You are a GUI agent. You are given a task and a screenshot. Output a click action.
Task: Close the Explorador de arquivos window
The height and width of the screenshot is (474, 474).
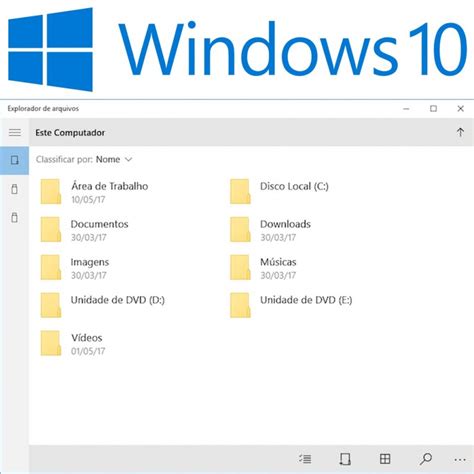tap(460, 109)
